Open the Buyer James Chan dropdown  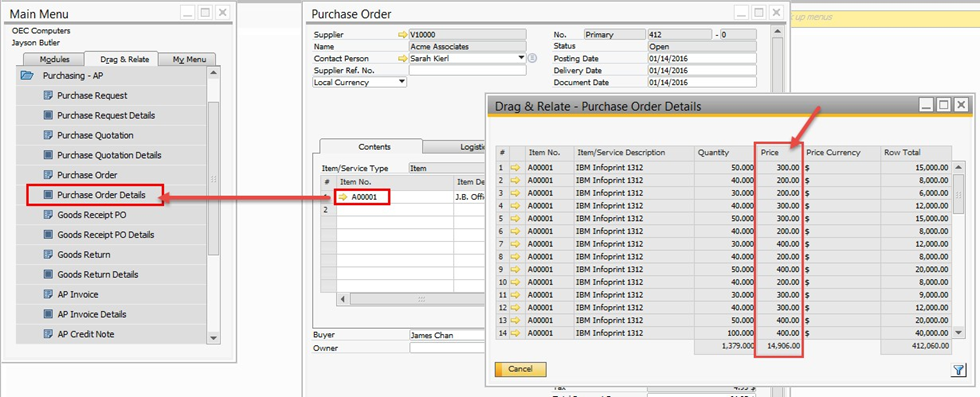click(446, 335)
